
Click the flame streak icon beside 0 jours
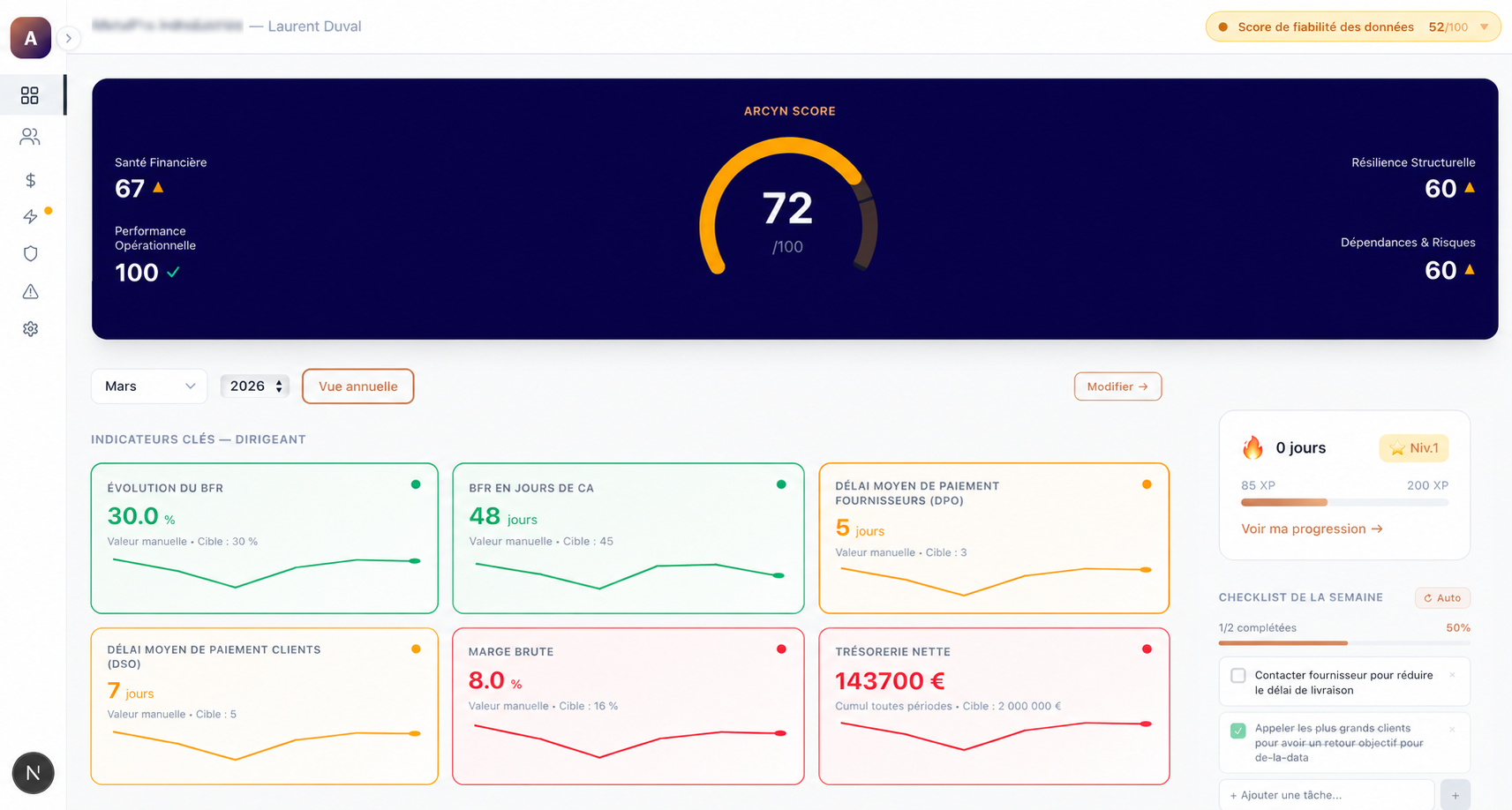[1252, 447]
